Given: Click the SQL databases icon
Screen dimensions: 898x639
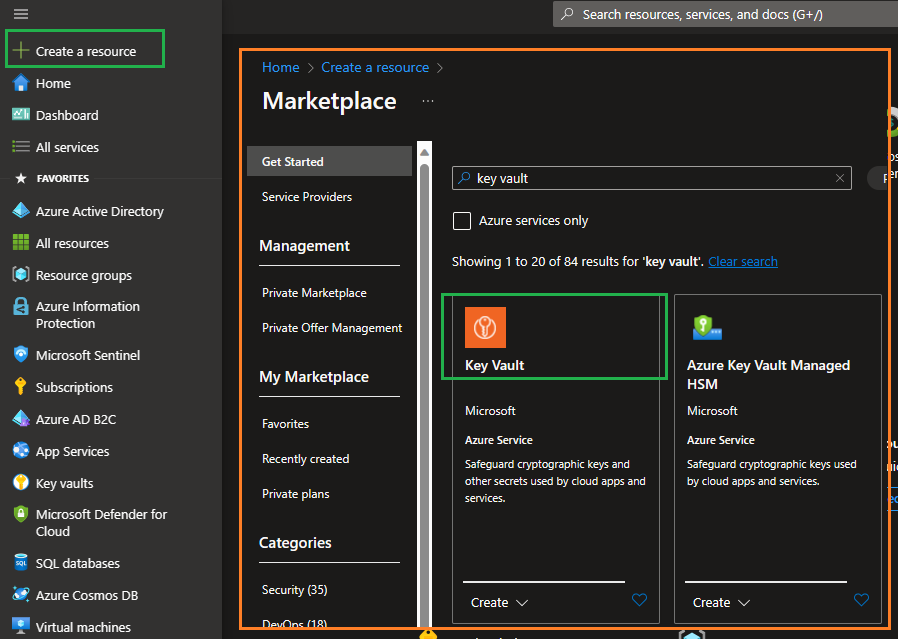Looking at the screenshot, I should coord(21,562).
